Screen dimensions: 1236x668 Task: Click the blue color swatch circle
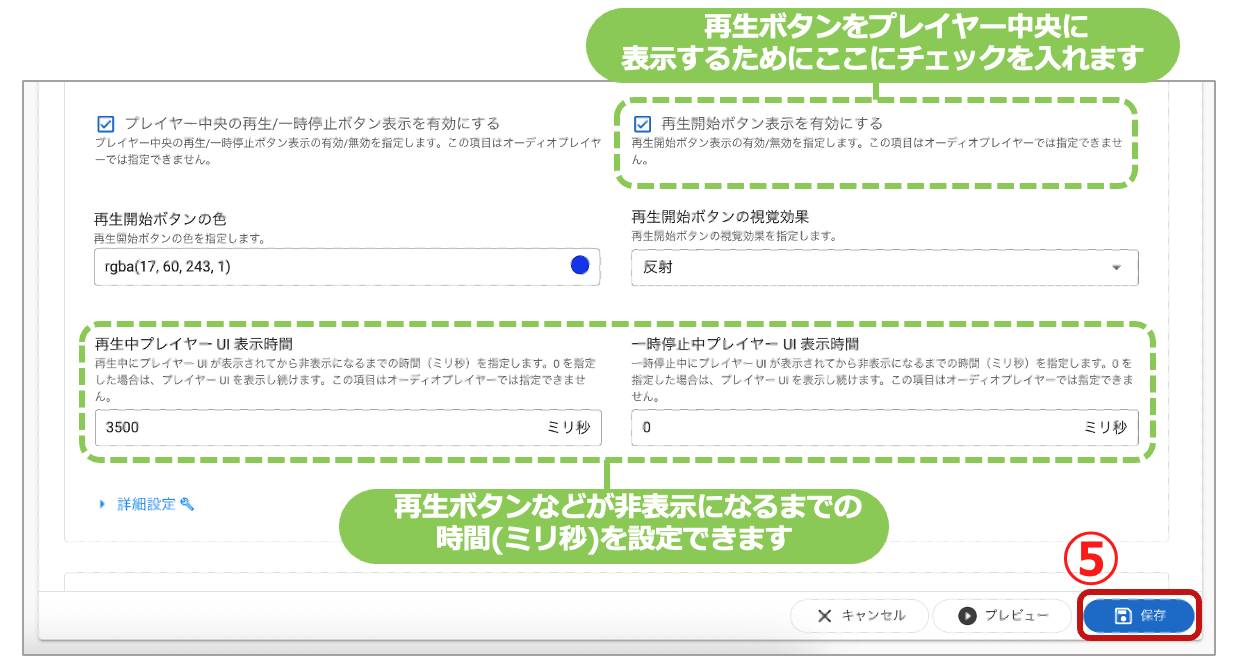[x=578, y=267]
